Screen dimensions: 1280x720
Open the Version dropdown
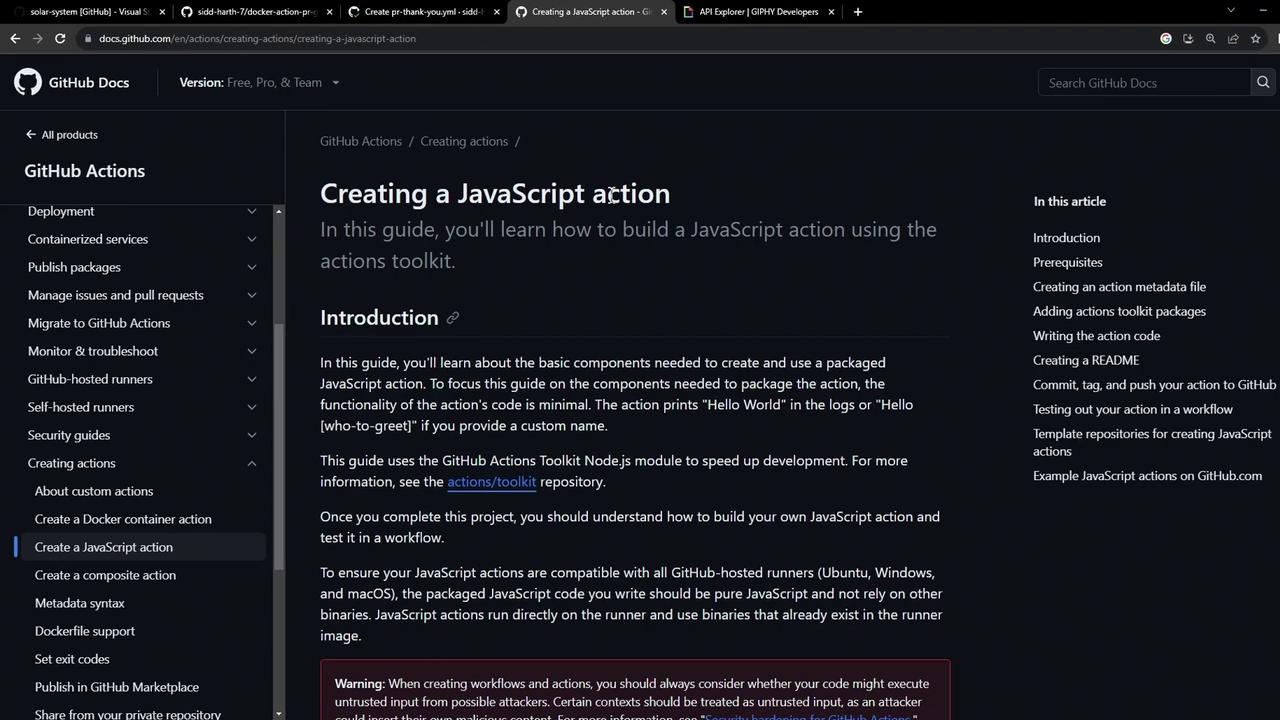click(x=259, y=82)
